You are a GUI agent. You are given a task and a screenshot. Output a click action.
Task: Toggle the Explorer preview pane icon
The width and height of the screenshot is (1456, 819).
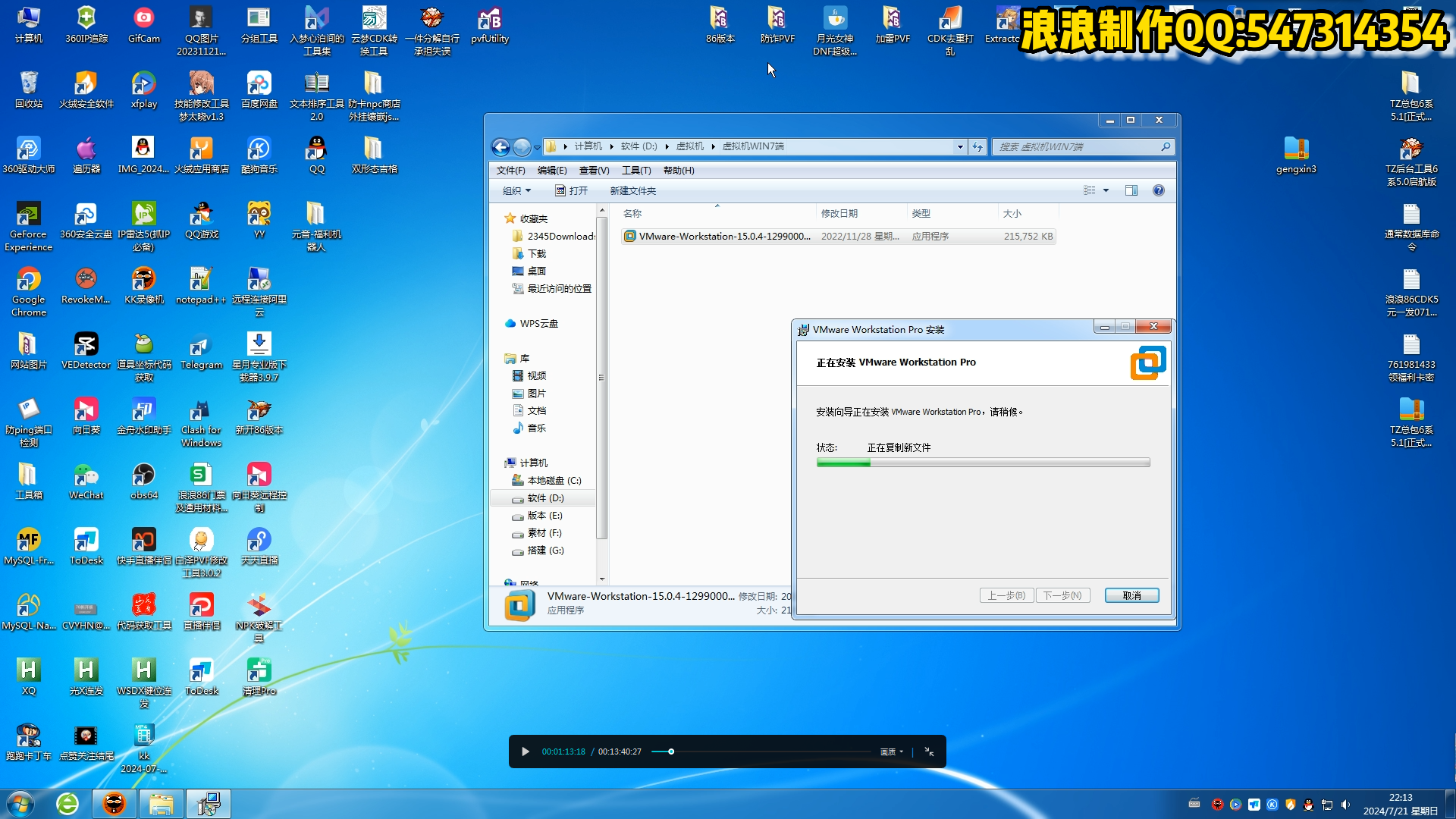tap(1131, 190)
